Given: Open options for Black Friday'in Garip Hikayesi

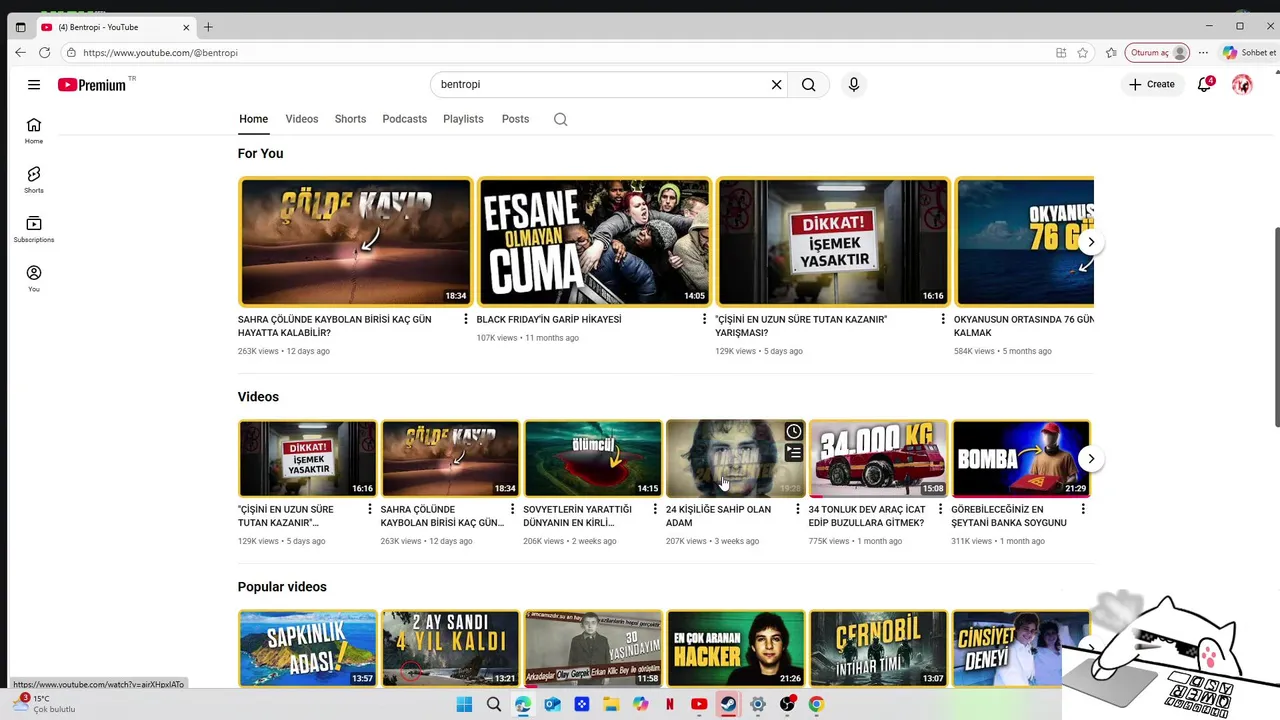Looking at the screenshot, I should tap(704, 319).
